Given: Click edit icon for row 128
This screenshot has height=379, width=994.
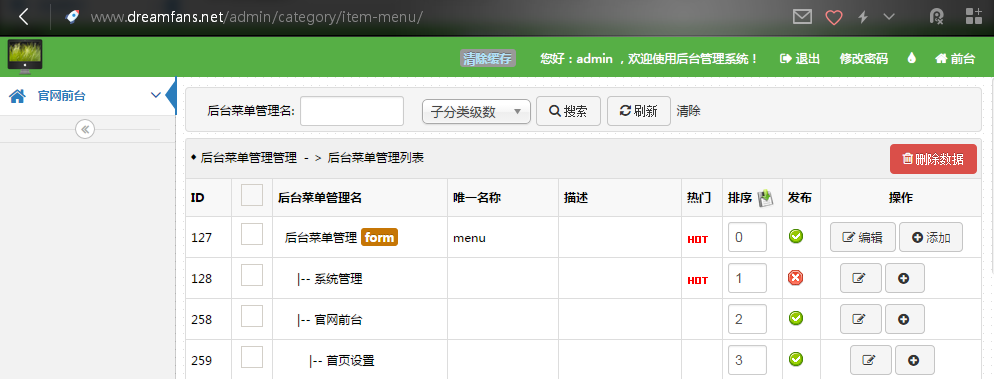Looking at the screenshot, I should point(860,278).
